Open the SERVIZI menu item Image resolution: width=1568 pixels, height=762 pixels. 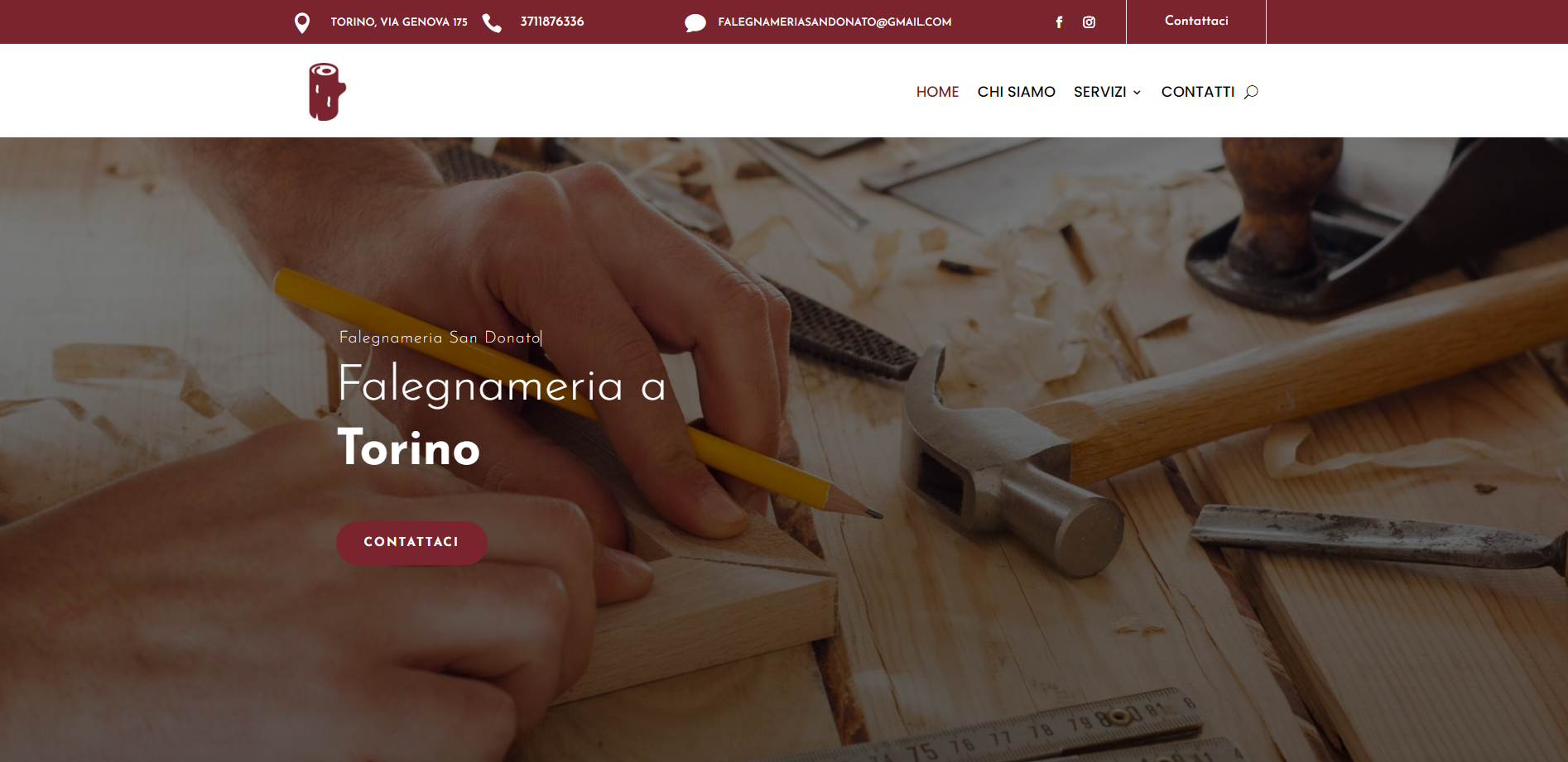(1099, 92)
